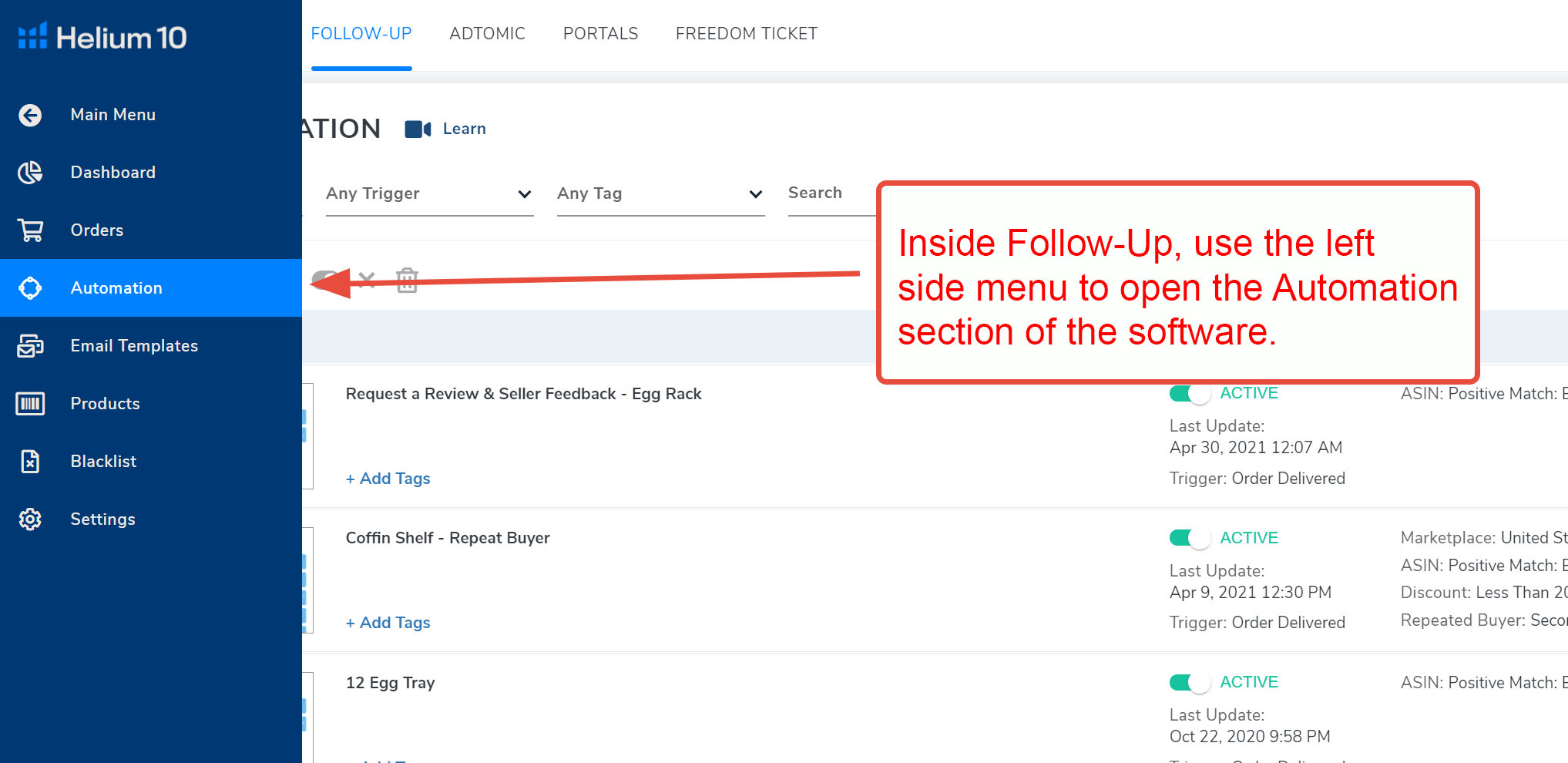Click 'Apr 9, 2021 12:30 PM' timestamp
The image size is (1568, 763).
(x=1251, y=593)
